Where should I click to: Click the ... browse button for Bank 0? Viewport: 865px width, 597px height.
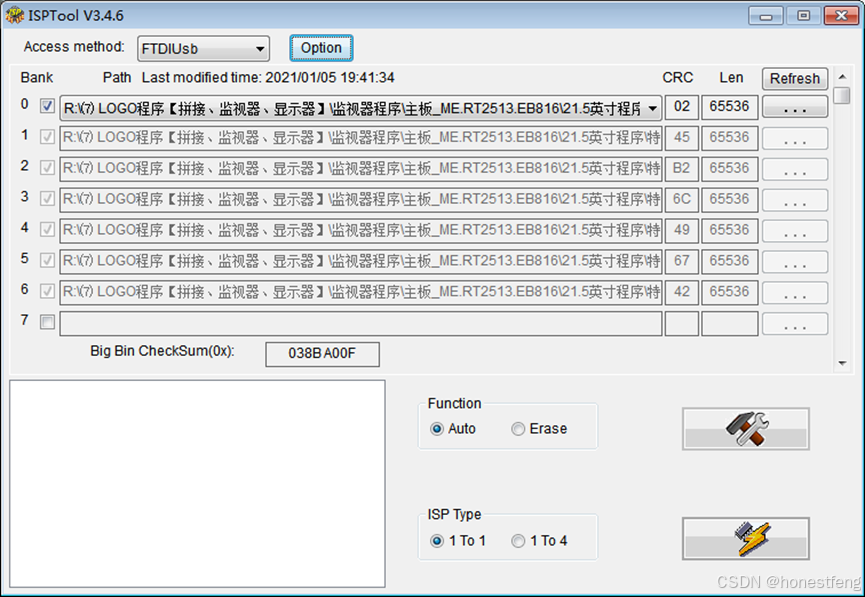tap(795, 106)
